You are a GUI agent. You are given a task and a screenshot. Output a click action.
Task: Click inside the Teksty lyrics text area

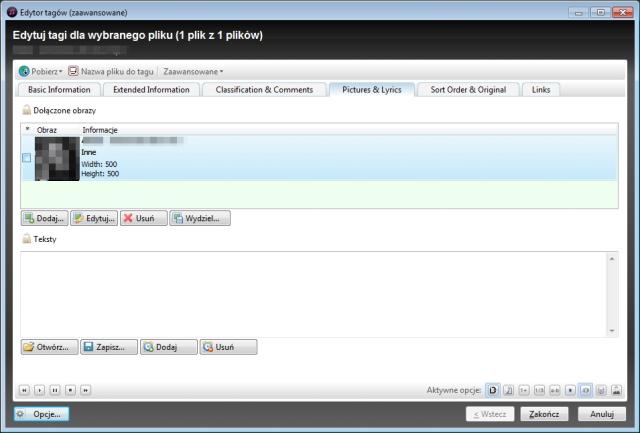[310, 293]
